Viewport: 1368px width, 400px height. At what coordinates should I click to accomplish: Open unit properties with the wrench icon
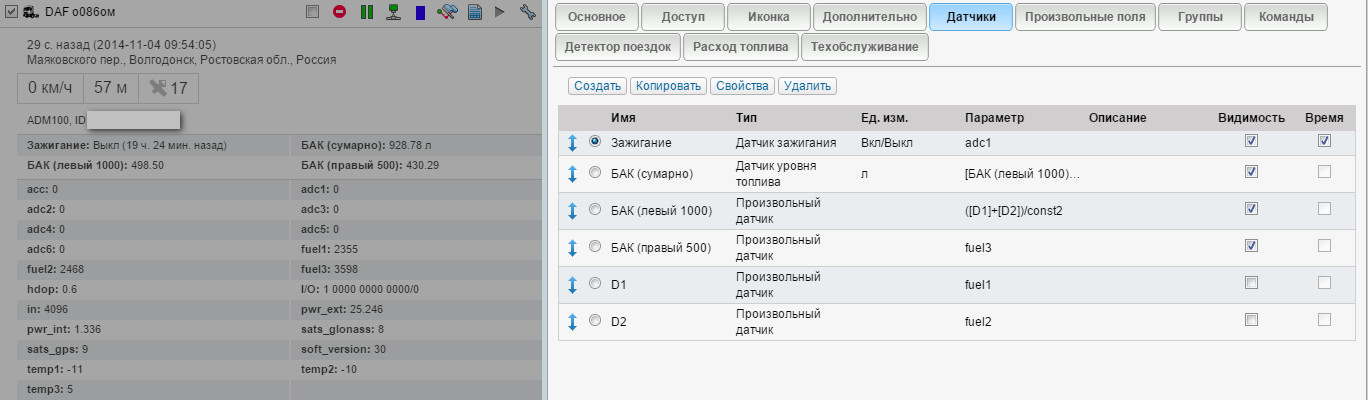coord(527,12)
